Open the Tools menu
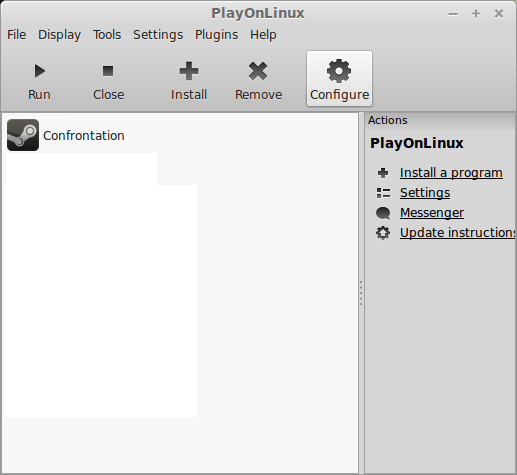This screenshot has height=475, width=517. 107,35
